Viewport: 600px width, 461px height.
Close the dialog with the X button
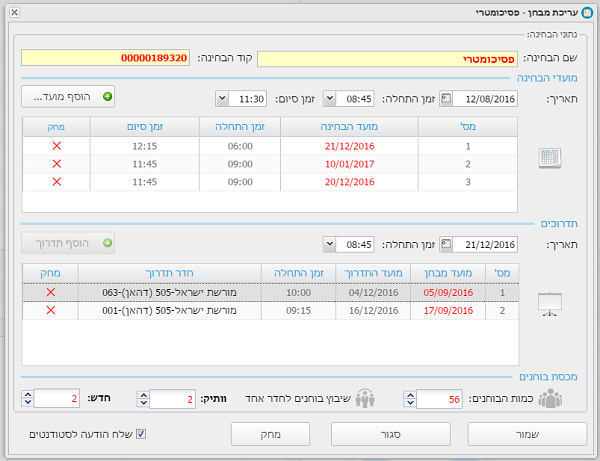point(15,13)
